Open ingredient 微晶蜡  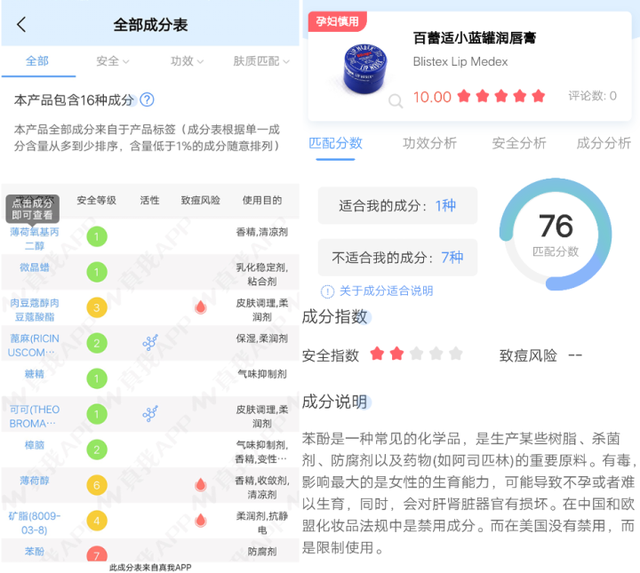pos(34,267)
